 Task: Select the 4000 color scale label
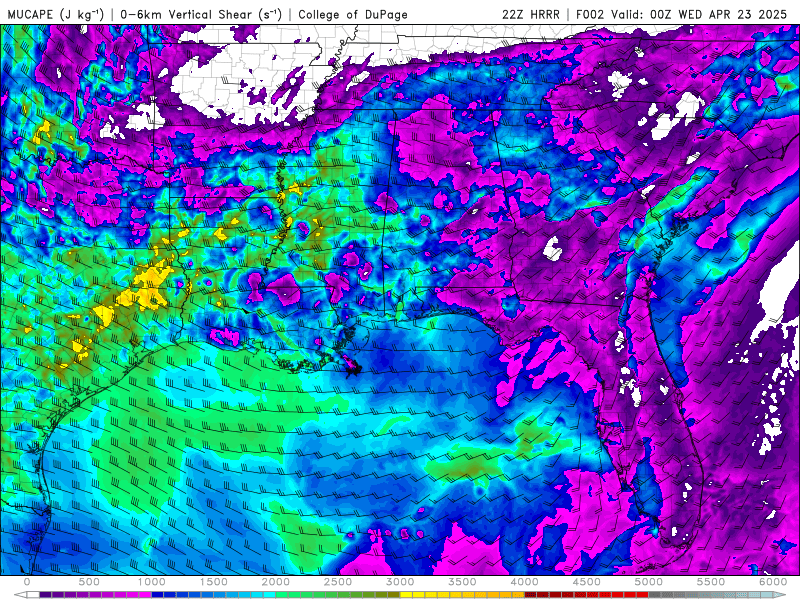[x=525, y=582]
